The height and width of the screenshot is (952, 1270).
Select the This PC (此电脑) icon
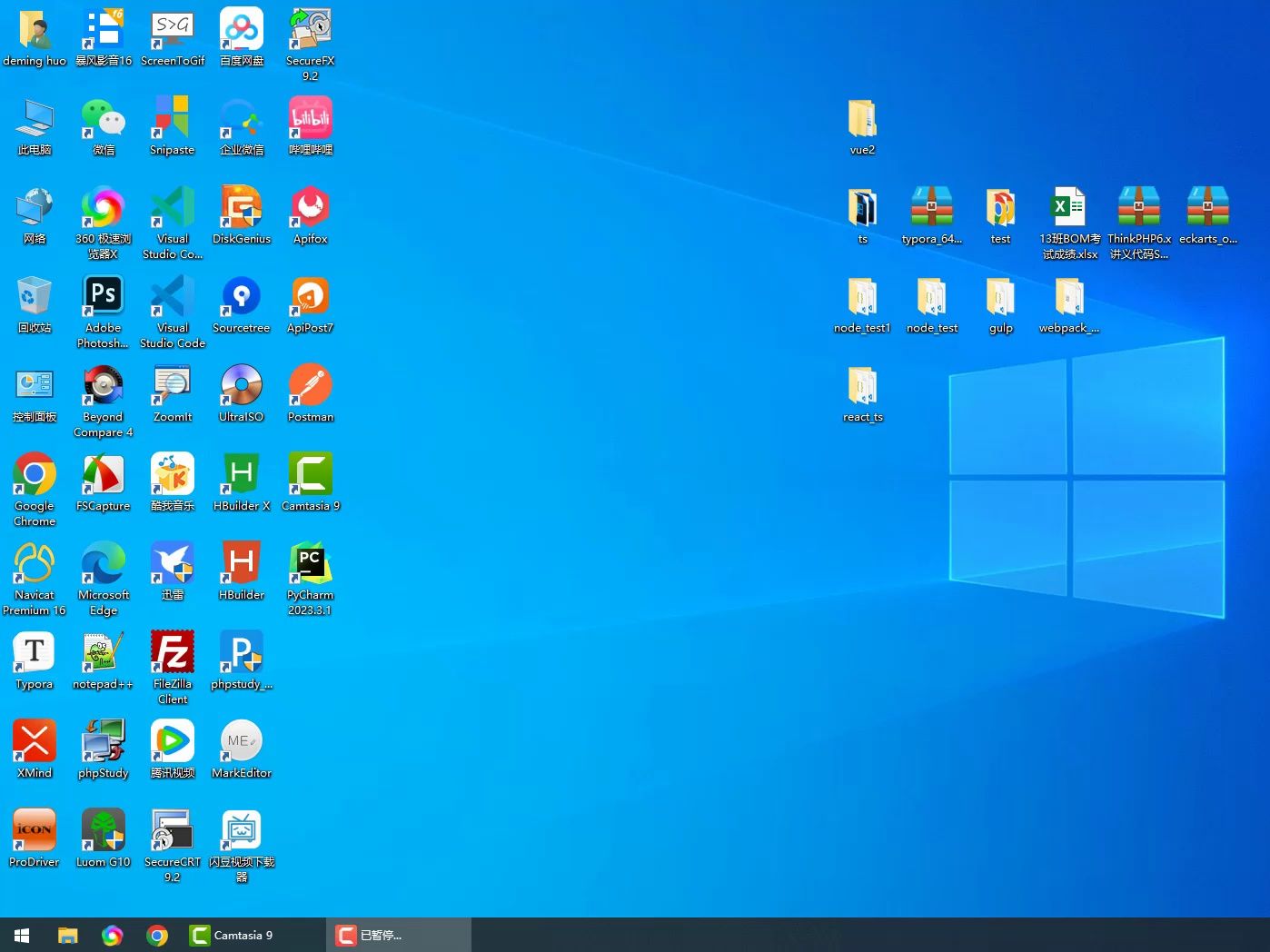(35, 127)
